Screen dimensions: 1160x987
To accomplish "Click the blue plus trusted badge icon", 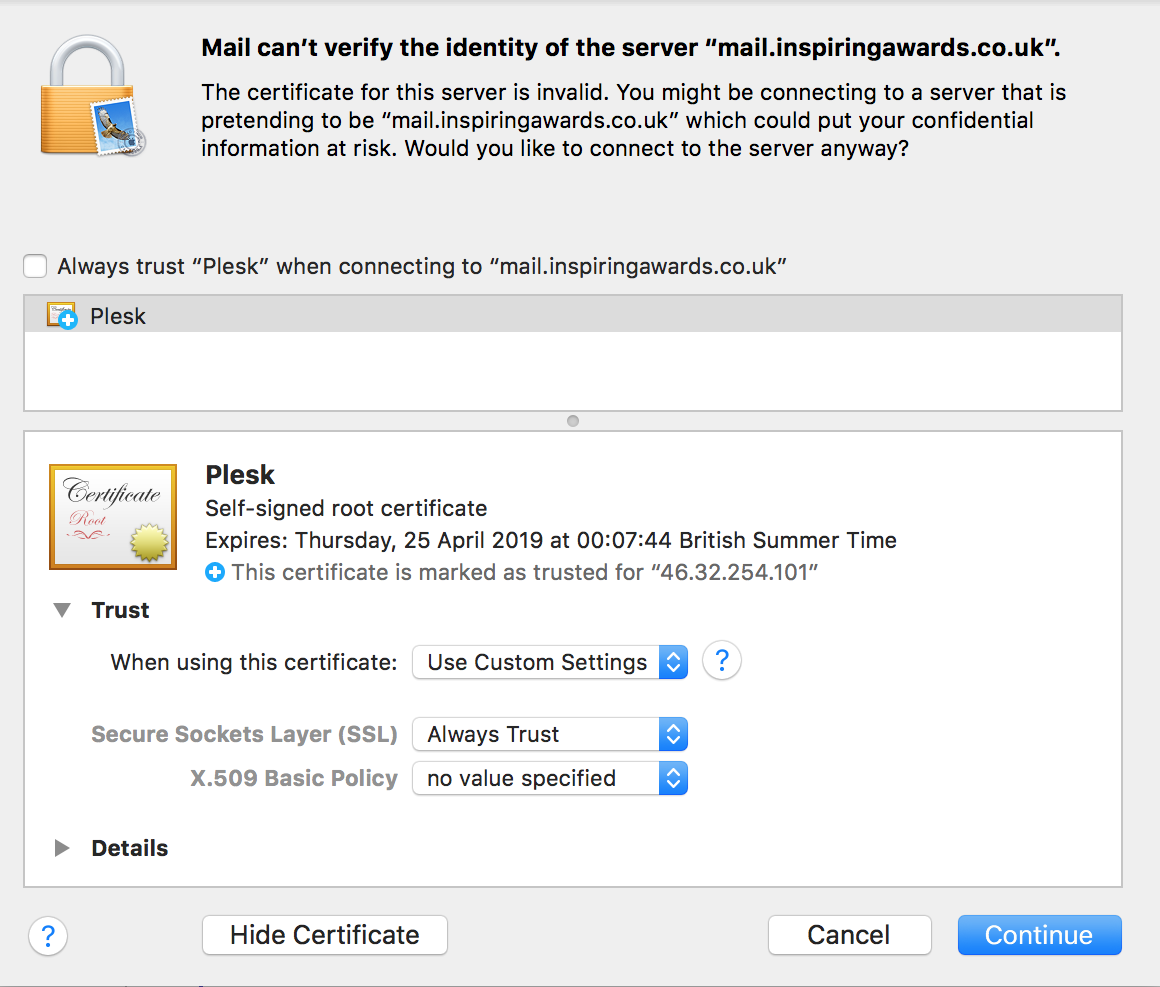I will click(x=215, y=572).
